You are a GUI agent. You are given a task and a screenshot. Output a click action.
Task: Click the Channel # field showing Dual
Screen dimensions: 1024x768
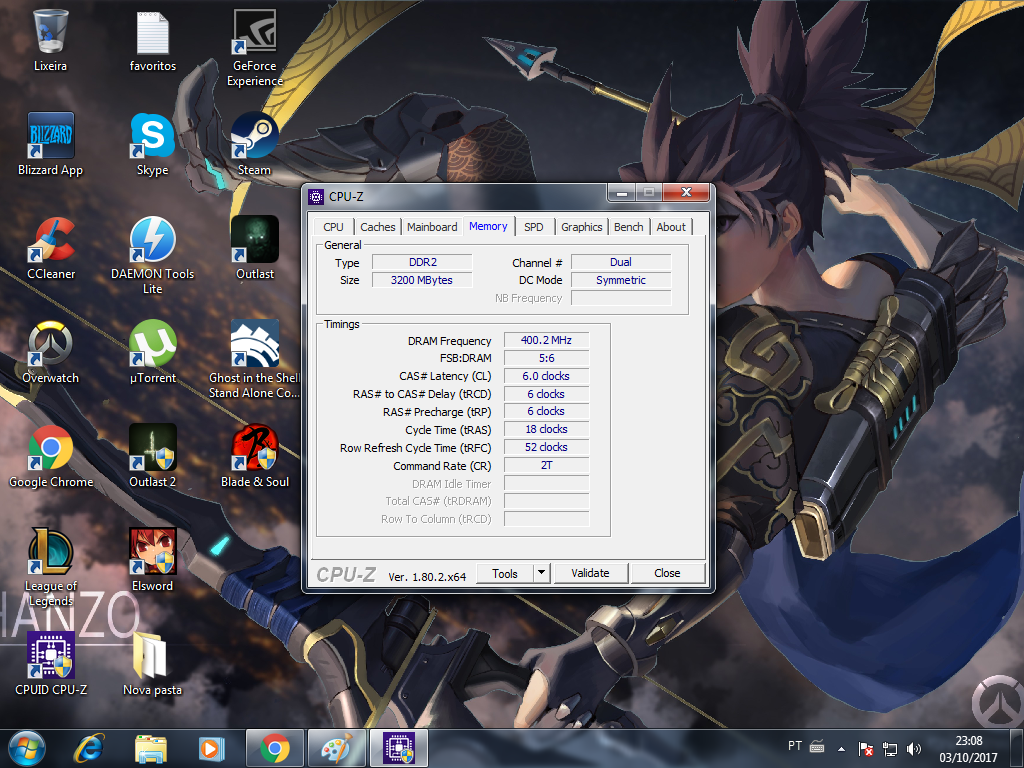[x=620, y=262]
